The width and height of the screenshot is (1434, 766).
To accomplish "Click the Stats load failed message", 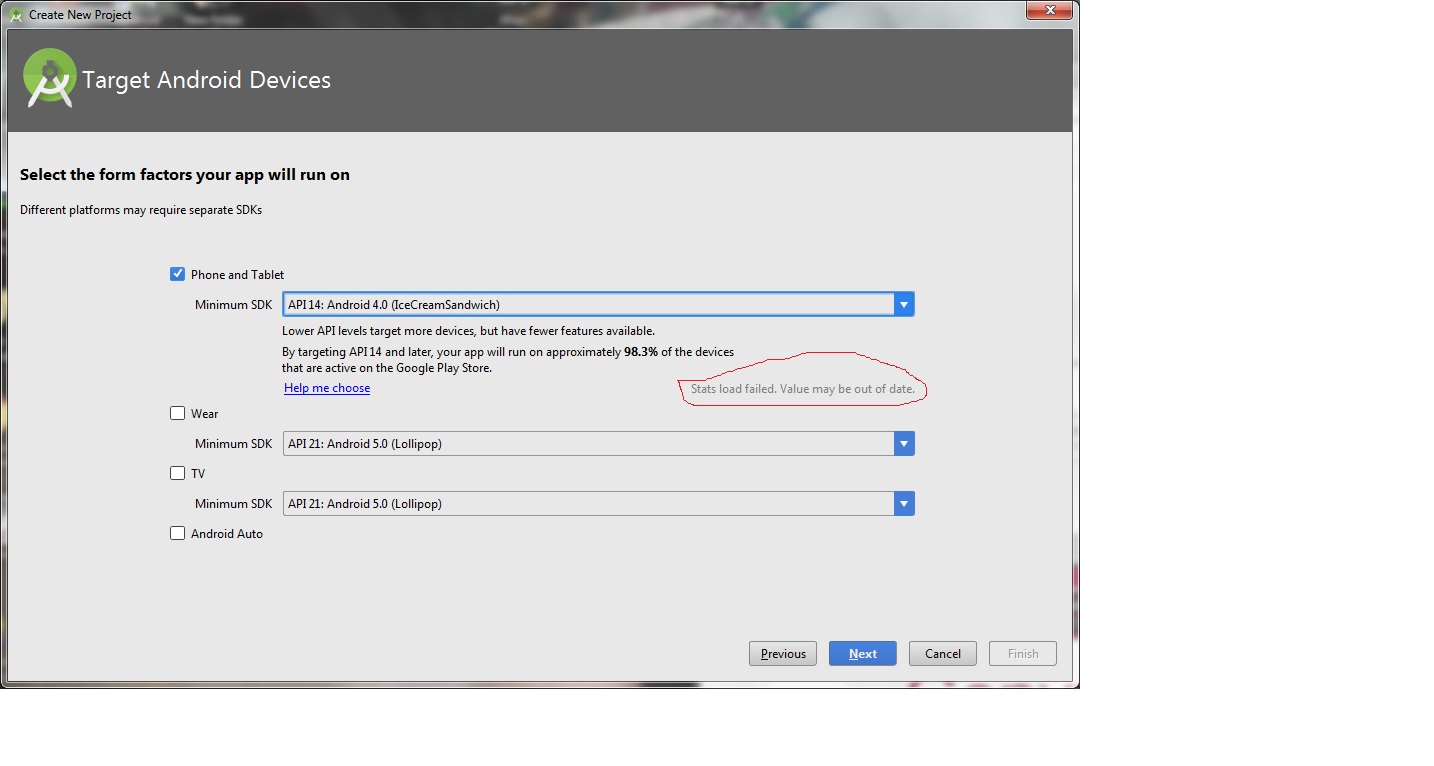I will (x=802, y=388).
